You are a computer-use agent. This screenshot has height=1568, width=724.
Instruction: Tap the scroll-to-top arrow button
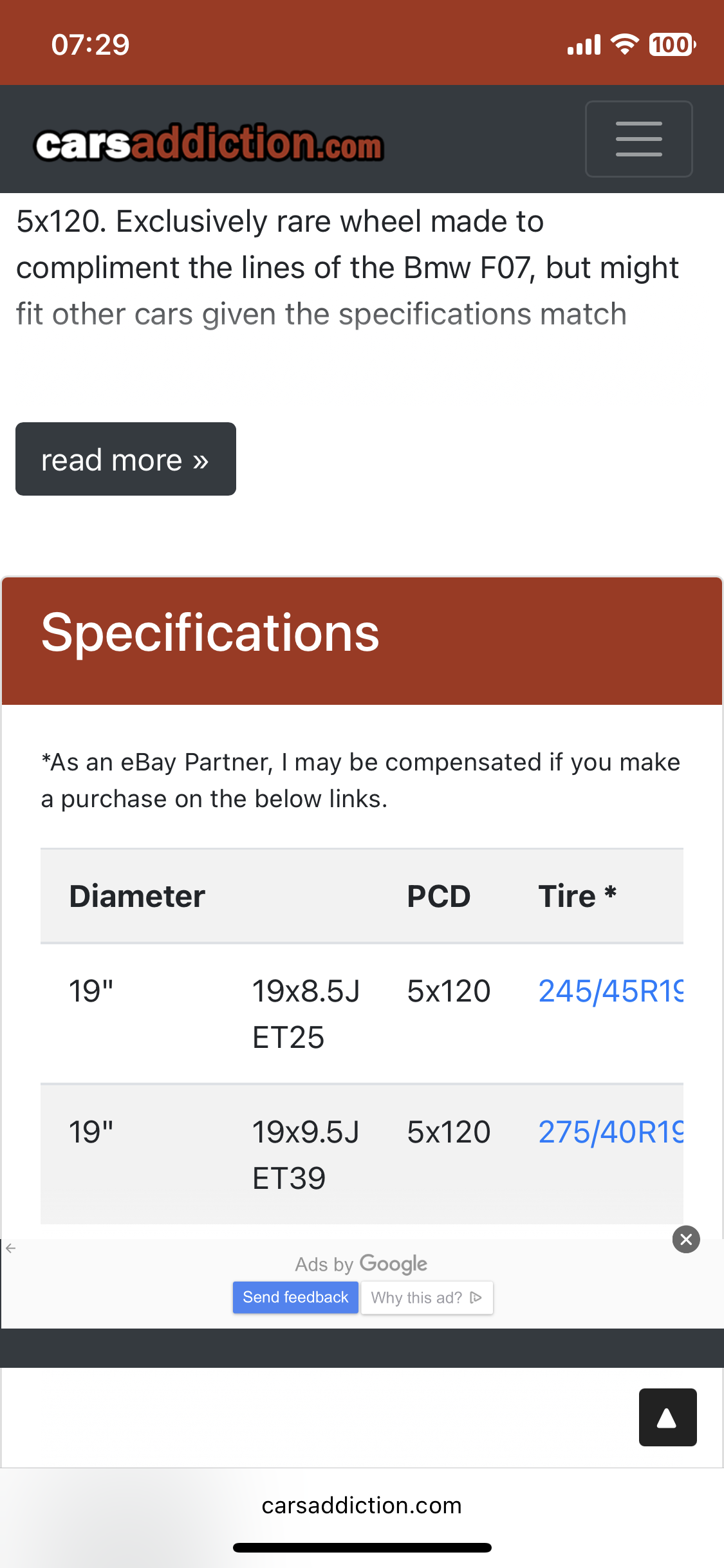tap(667, 1417)
